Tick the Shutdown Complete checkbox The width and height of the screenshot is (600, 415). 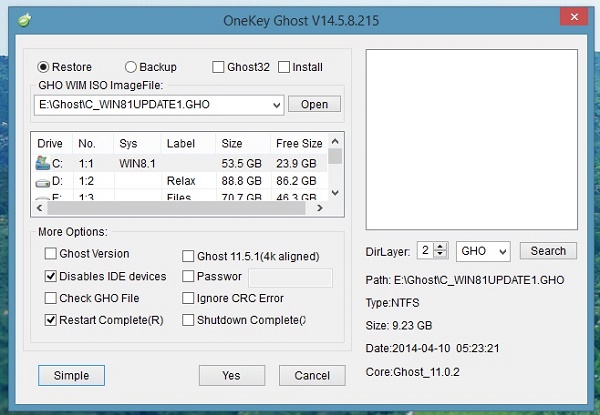click(x=188, y=320)
